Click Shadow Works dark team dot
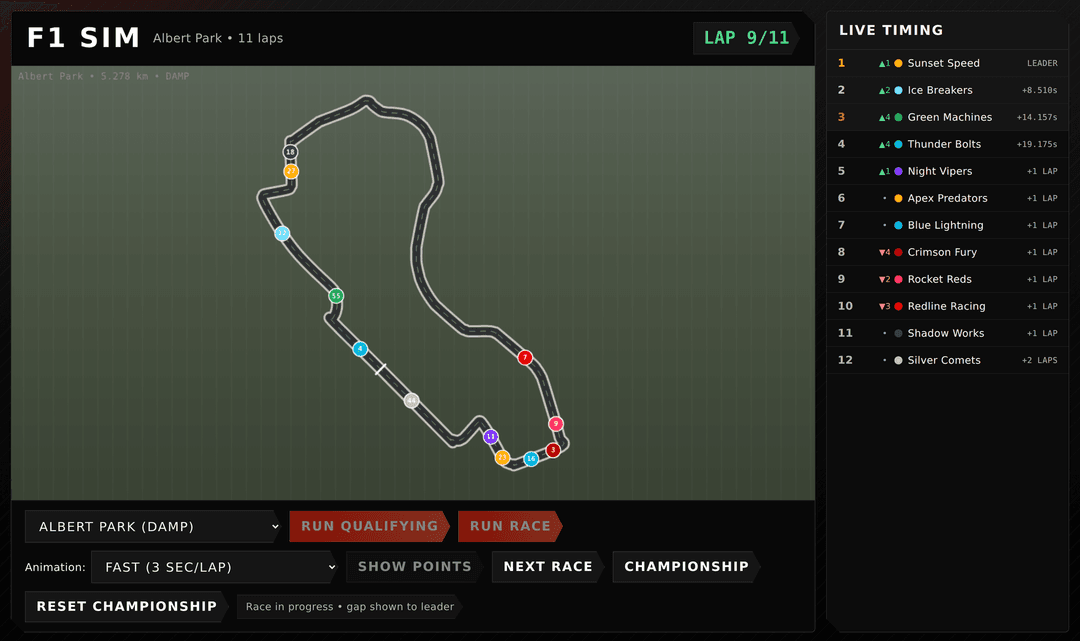The image size is (1080, 641). pos(898,333)
